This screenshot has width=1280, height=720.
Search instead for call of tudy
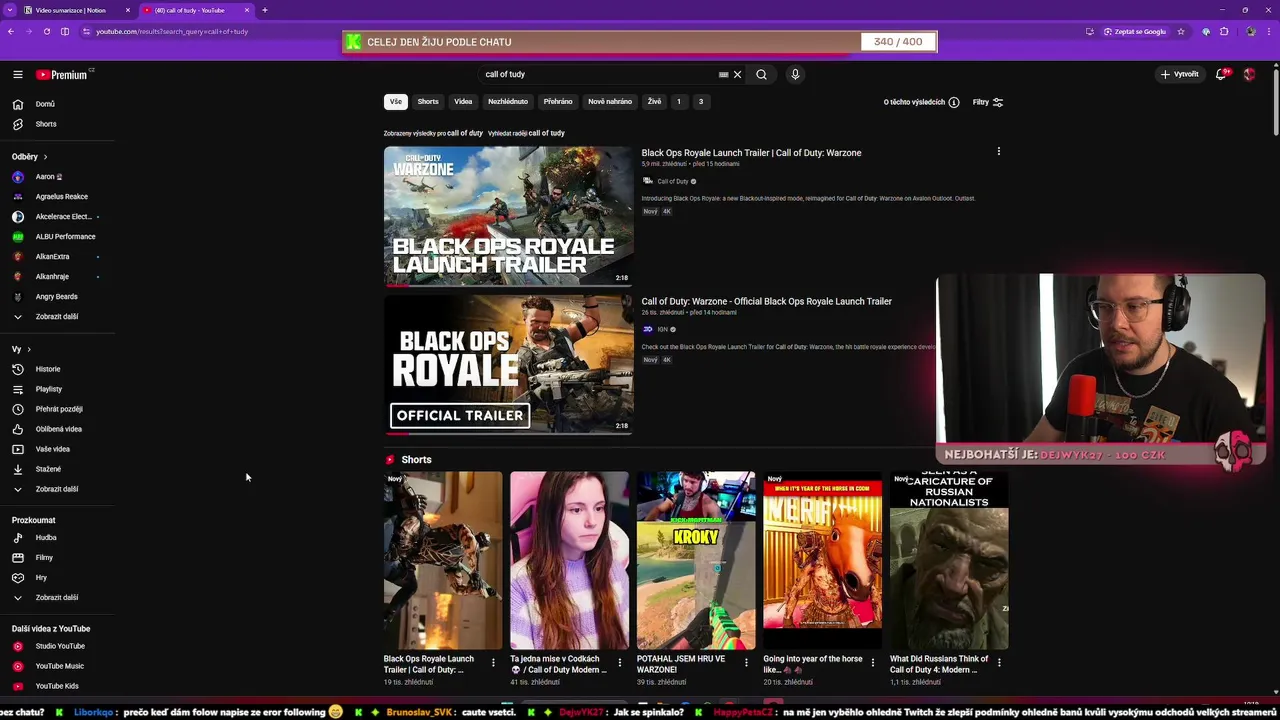point(546,133)
